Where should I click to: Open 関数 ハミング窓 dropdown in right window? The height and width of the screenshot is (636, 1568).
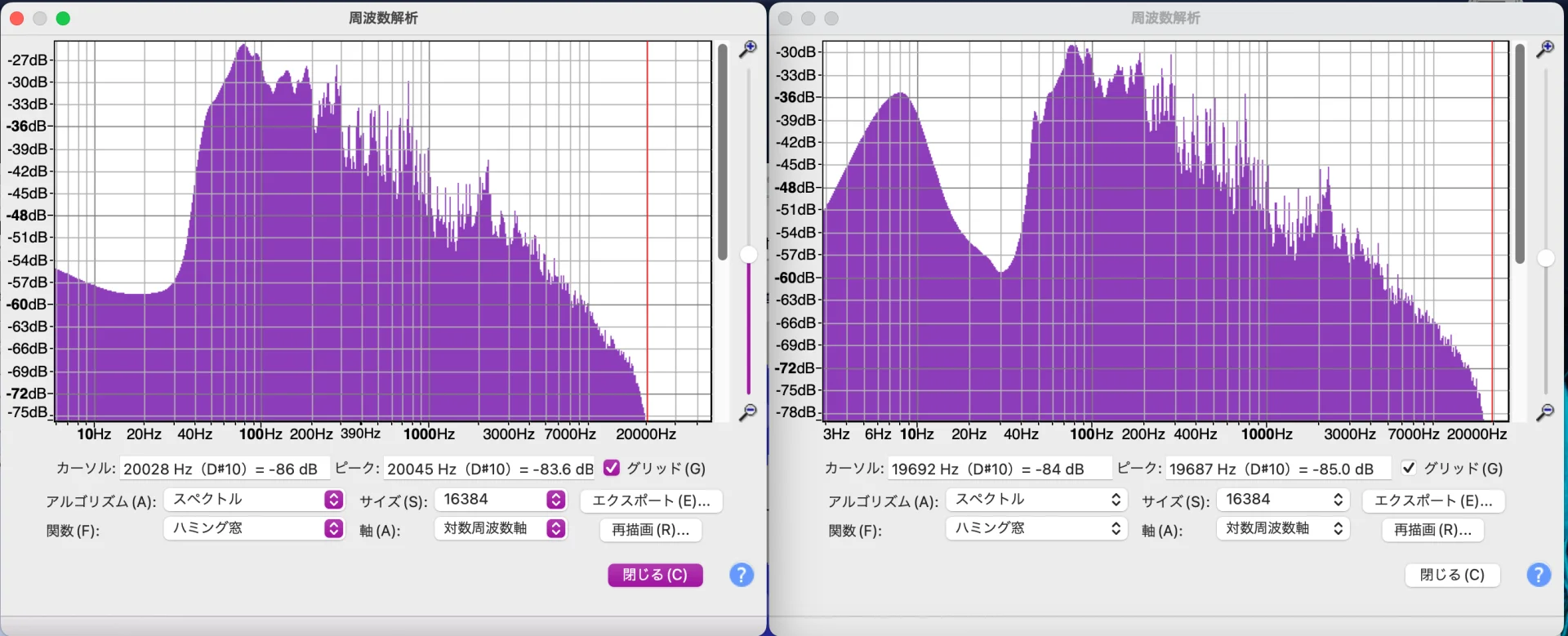[x=1036, y=528]
